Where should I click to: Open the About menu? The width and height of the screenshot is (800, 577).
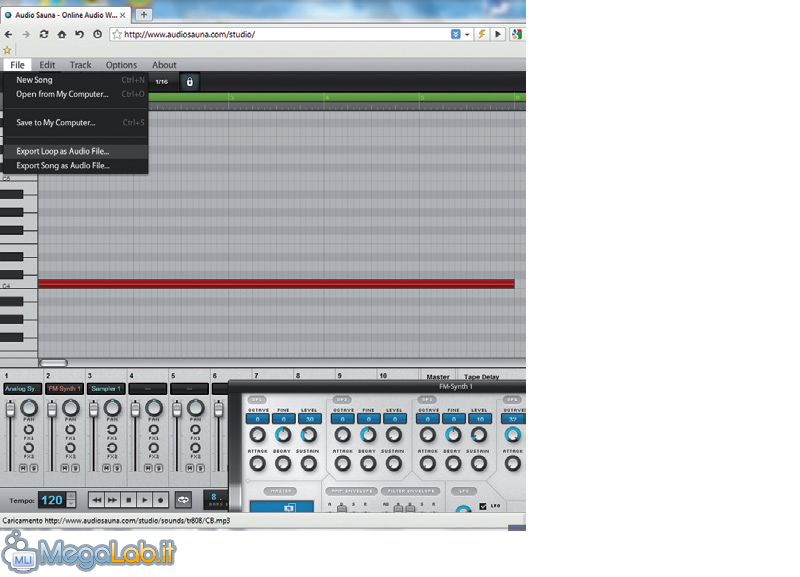pyautogui.click(x=164, y=65)
